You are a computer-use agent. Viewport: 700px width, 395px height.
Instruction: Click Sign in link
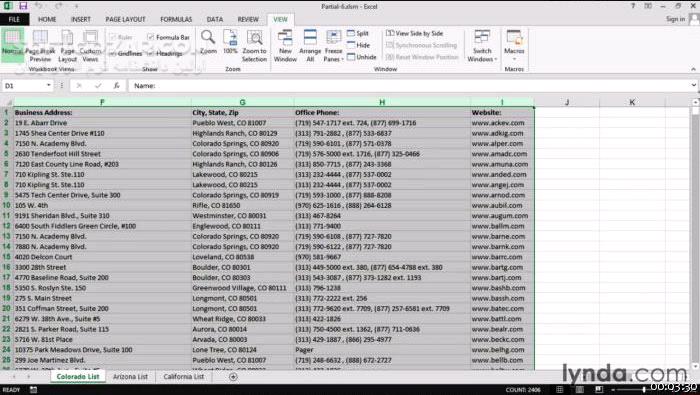click(675, 19)
